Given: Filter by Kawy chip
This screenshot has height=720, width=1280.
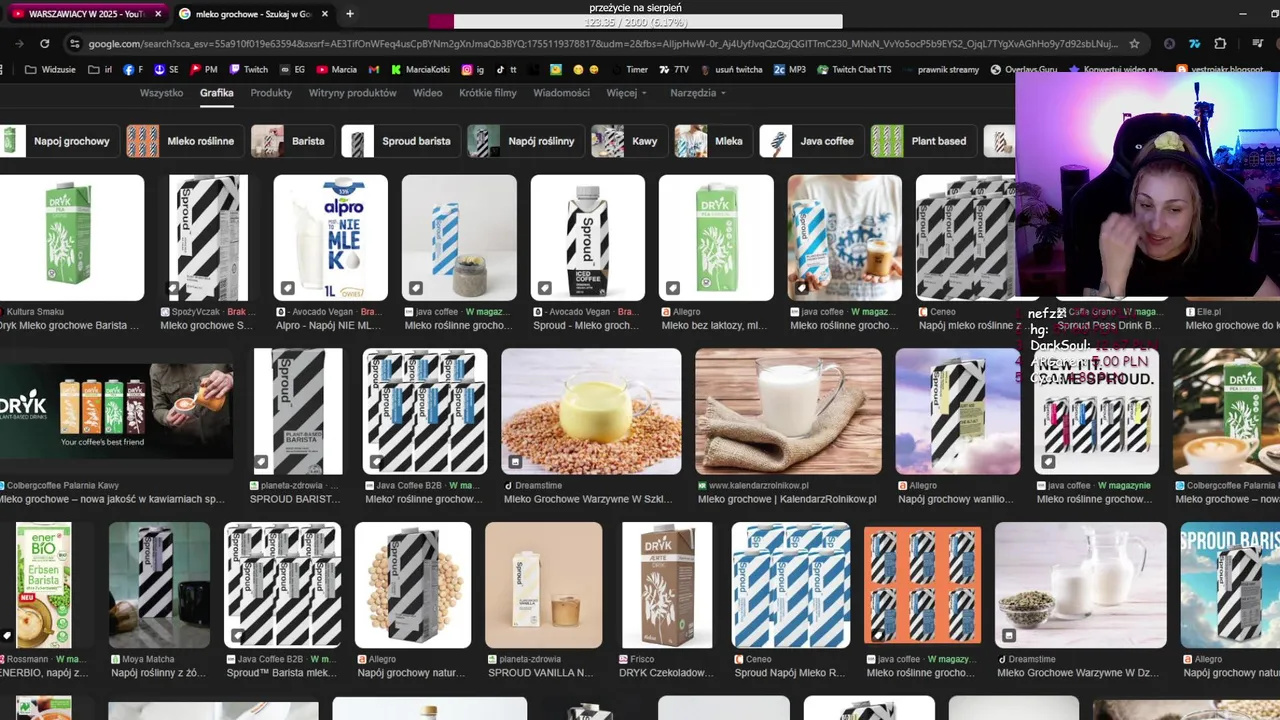Looking at the screenshot, I should 628,141.
